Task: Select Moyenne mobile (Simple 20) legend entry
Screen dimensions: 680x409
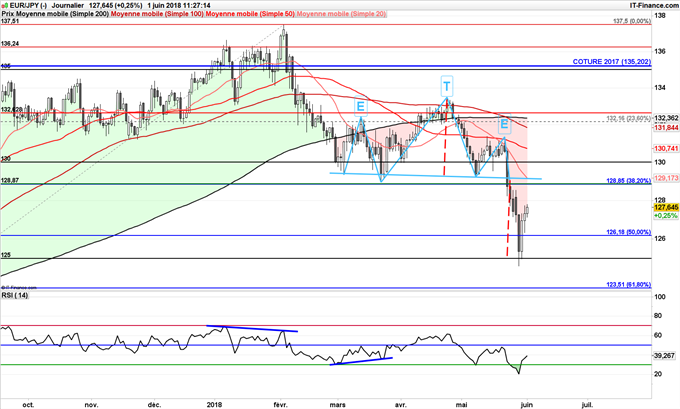Action: [x=341, y=14]
